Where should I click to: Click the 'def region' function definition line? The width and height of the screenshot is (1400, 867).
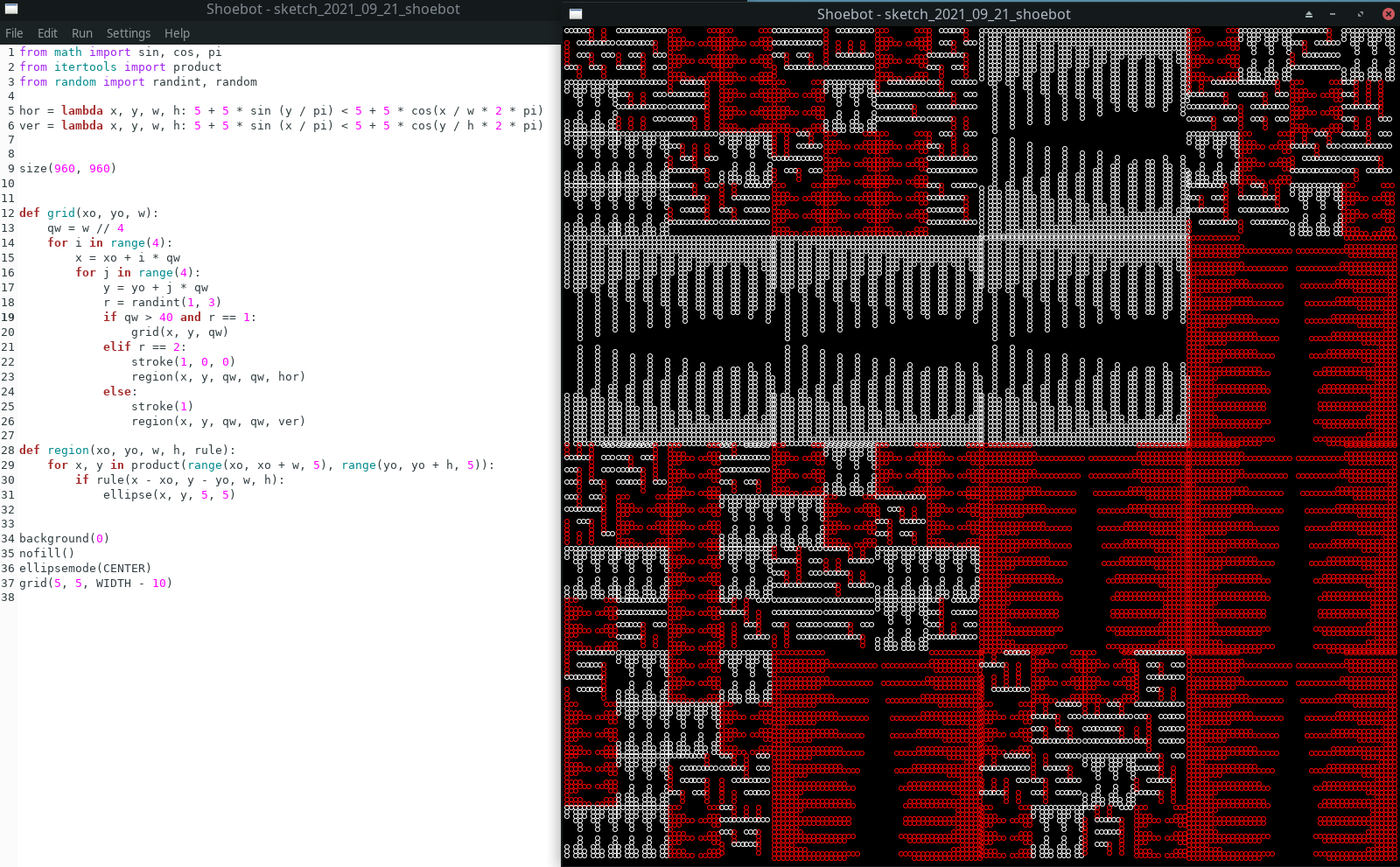(127, 451)
